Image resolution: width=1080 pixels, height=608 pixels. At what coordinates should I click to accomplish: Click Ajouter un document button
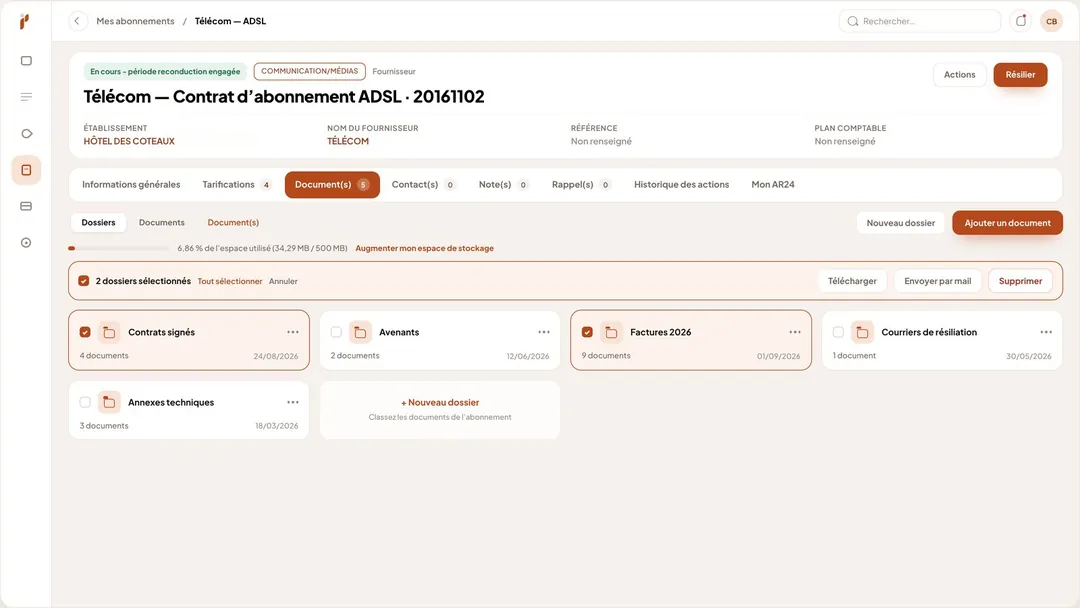1007,222
